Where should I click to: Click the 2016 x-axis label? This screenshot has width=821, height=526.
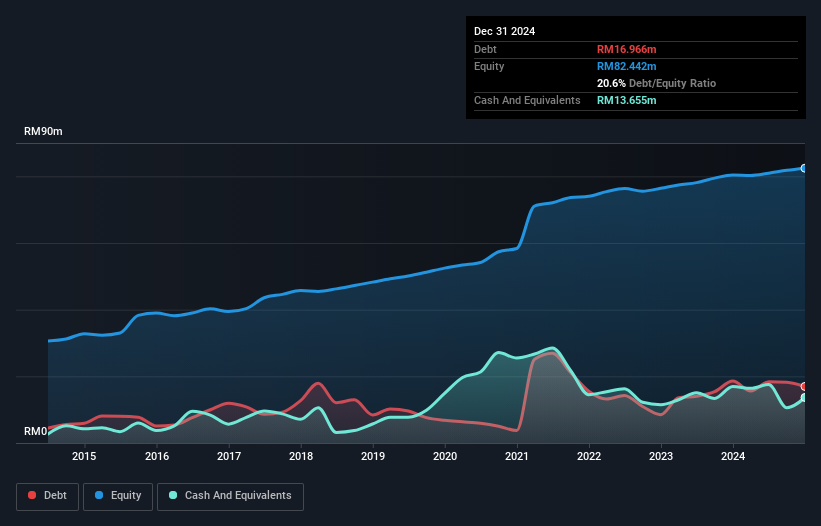click(157, 456)
